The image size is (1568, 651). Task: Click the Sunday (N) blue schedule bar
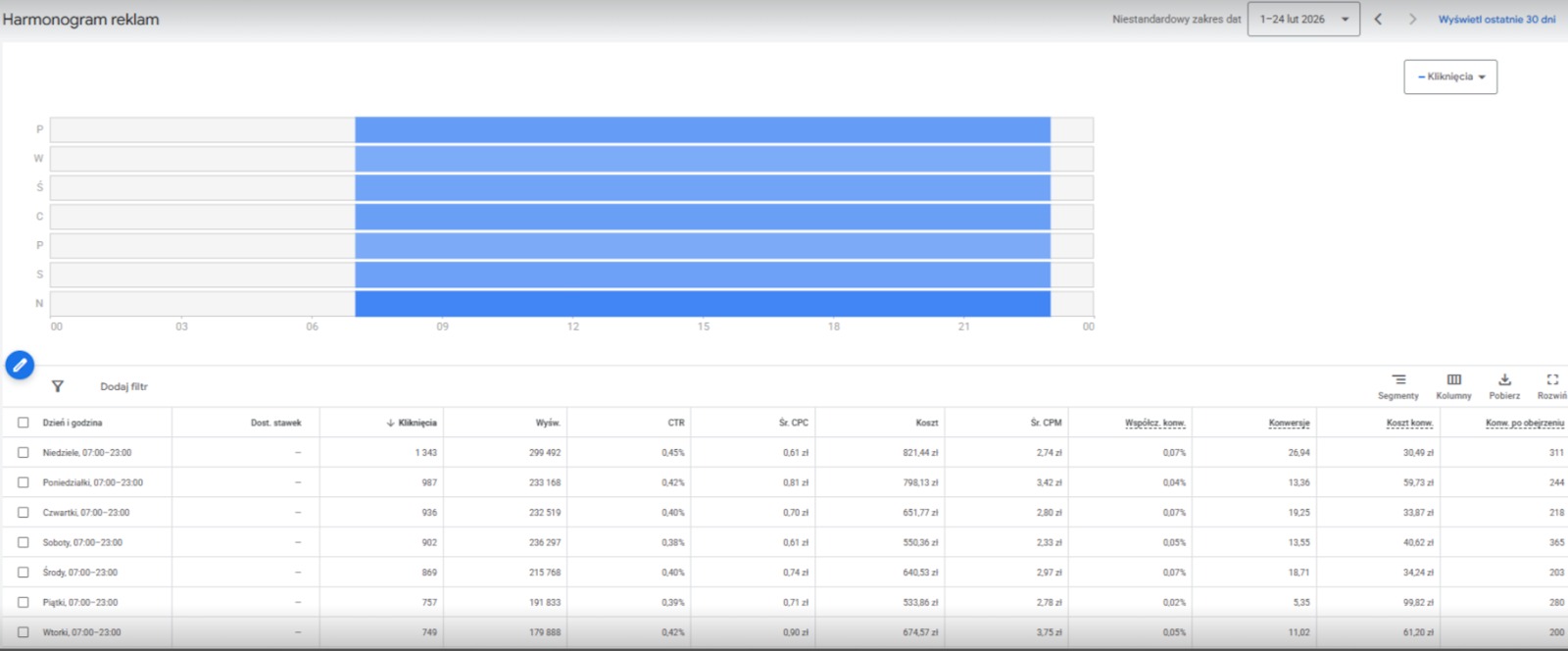[702, 304]
